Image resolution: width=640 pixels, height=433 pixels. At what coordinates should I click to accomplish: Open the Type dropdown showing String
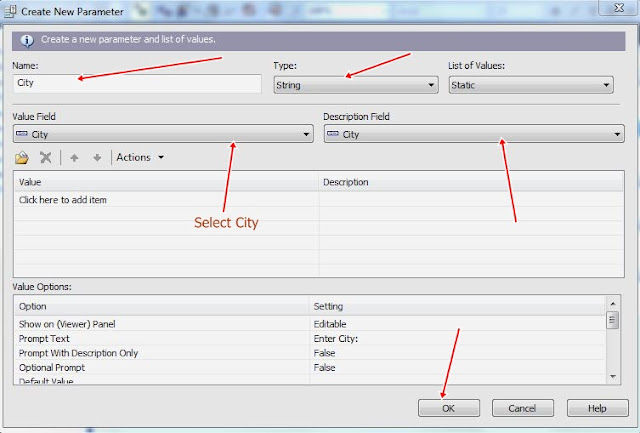356,85
